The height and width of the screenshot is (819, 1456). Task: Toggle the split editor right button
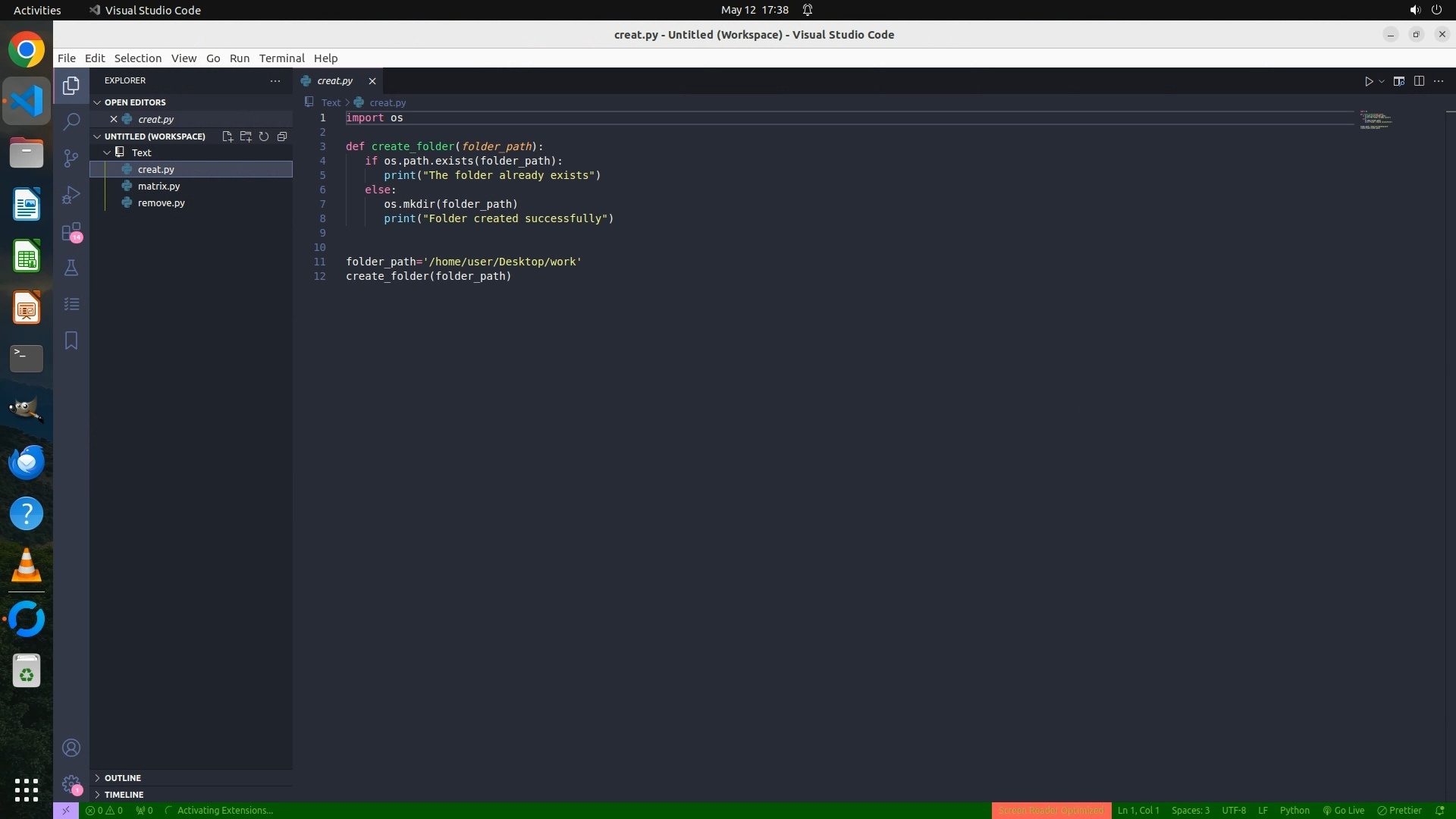(1419, 81)
